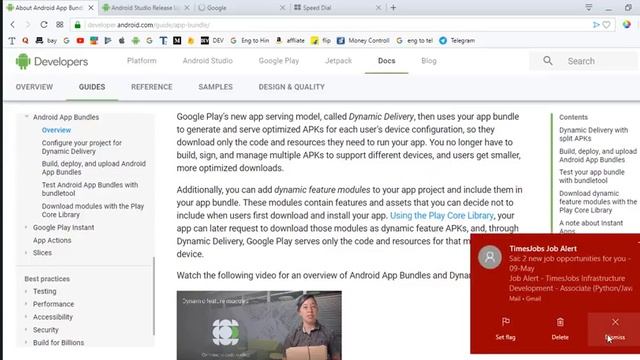Viewport: 640px width, 360px height.
Task: Open App Actions in the sidebar
Action: click(52, 240)
